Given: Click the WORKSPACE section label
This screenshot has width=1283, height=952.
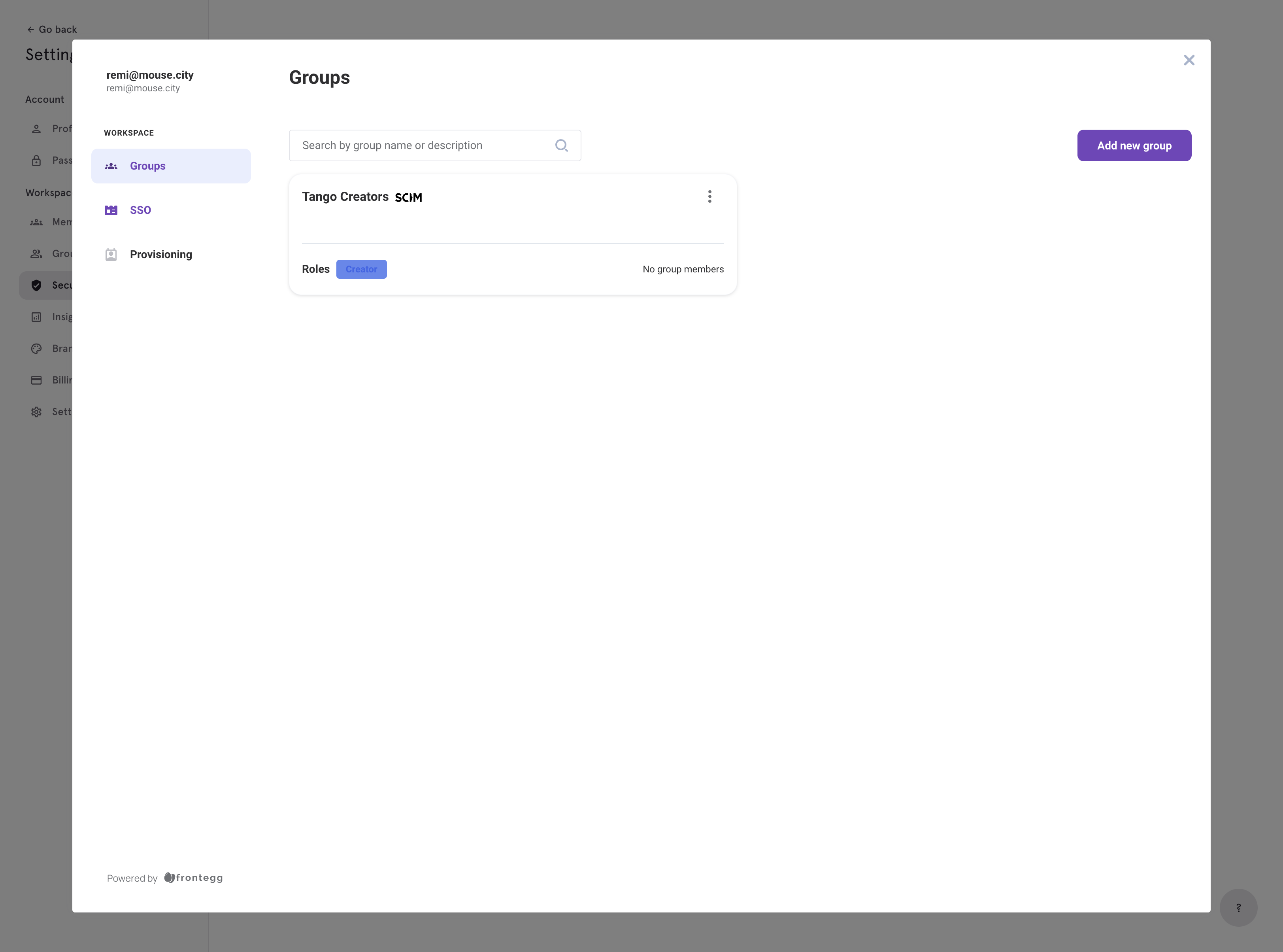Looking at the screenshot, I should [129, 133].
